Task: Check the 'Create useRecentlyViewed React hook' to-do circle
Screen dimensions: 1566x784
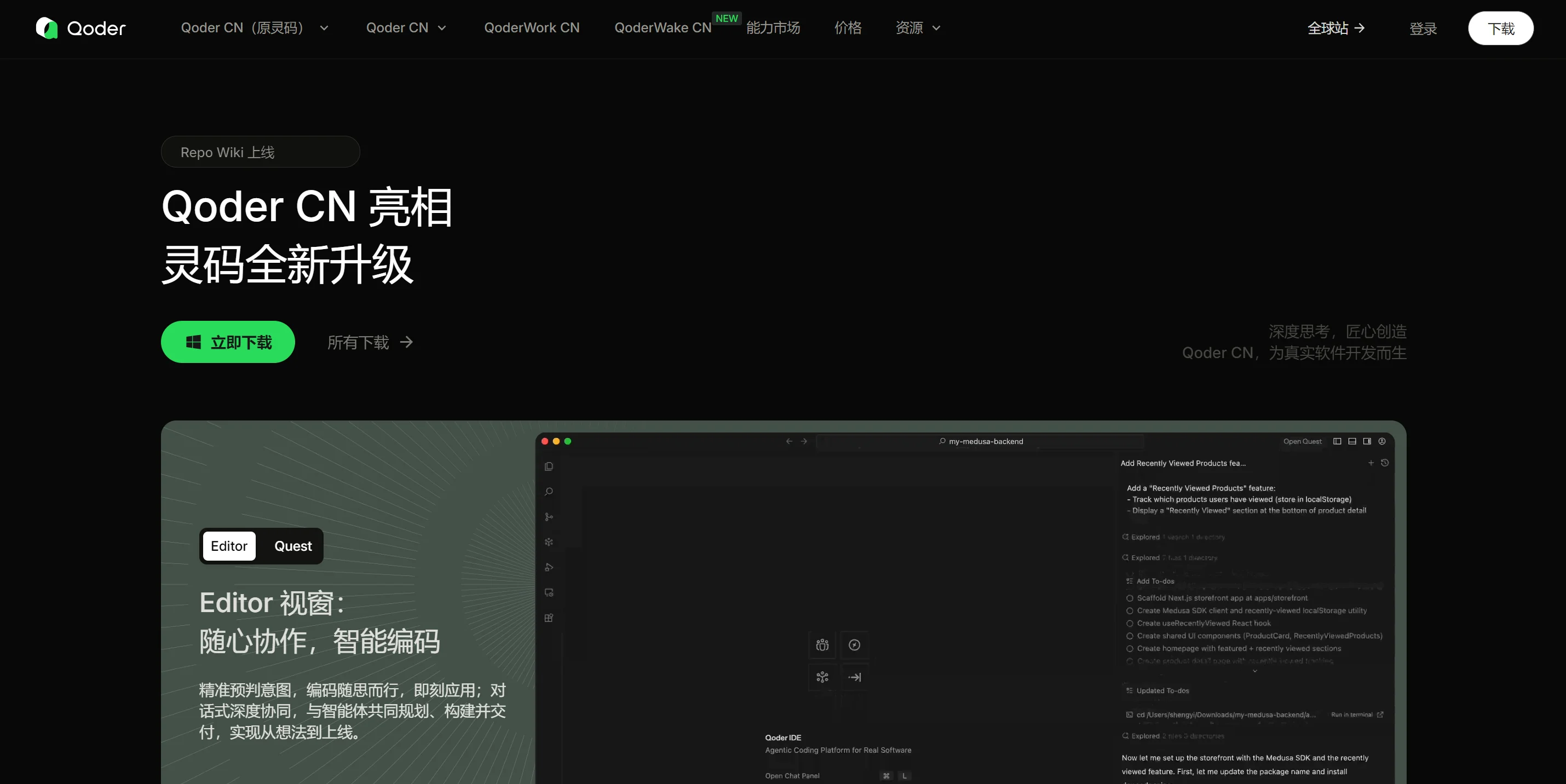Action: (x=1130, y=624)
